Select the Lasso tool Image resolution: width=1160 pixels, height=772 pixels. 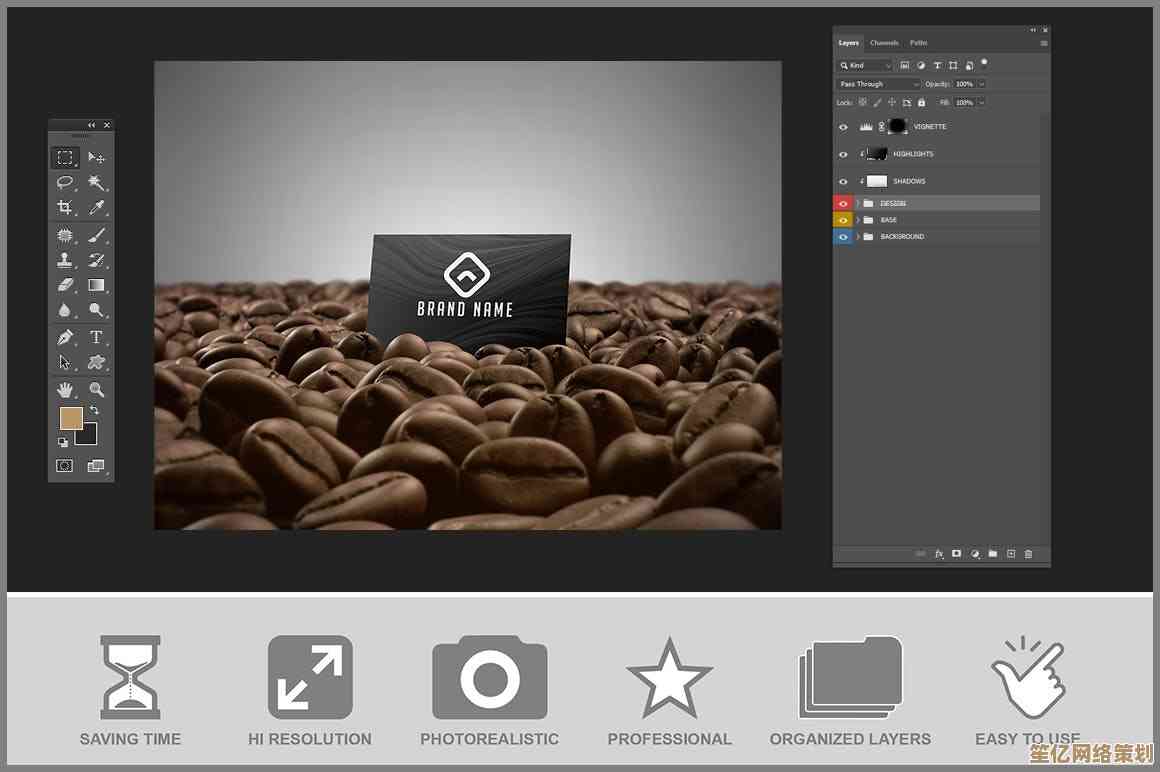[65, 183]
